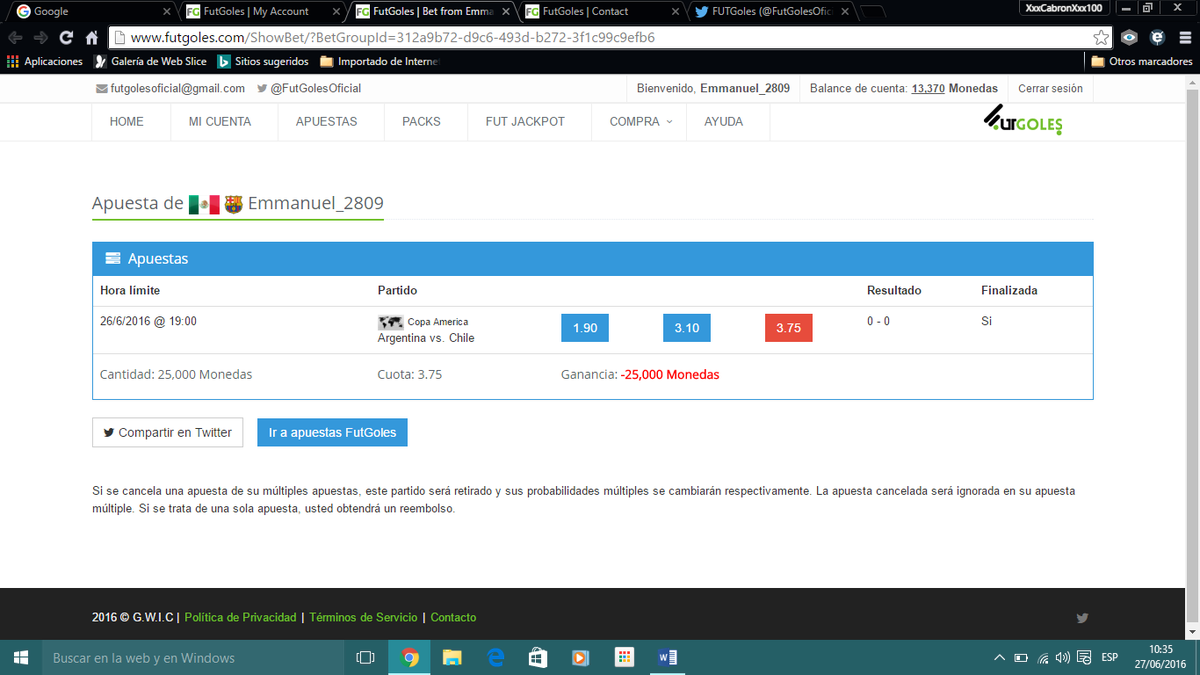Screen dimensions: 1200x675
Task: Click the Compartir en Twitter button
Action: [x=168, y=433]
